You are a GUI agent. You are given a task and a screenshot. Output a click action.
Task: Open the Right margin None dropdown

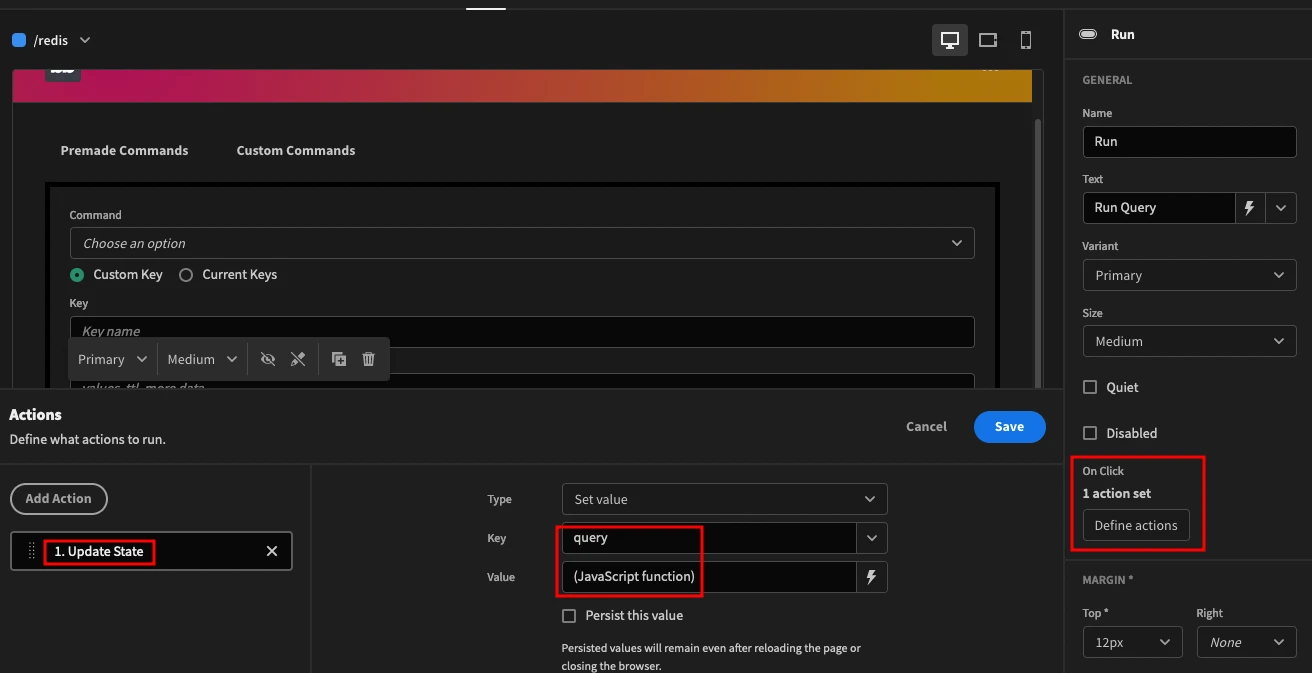click(1246, 642)
